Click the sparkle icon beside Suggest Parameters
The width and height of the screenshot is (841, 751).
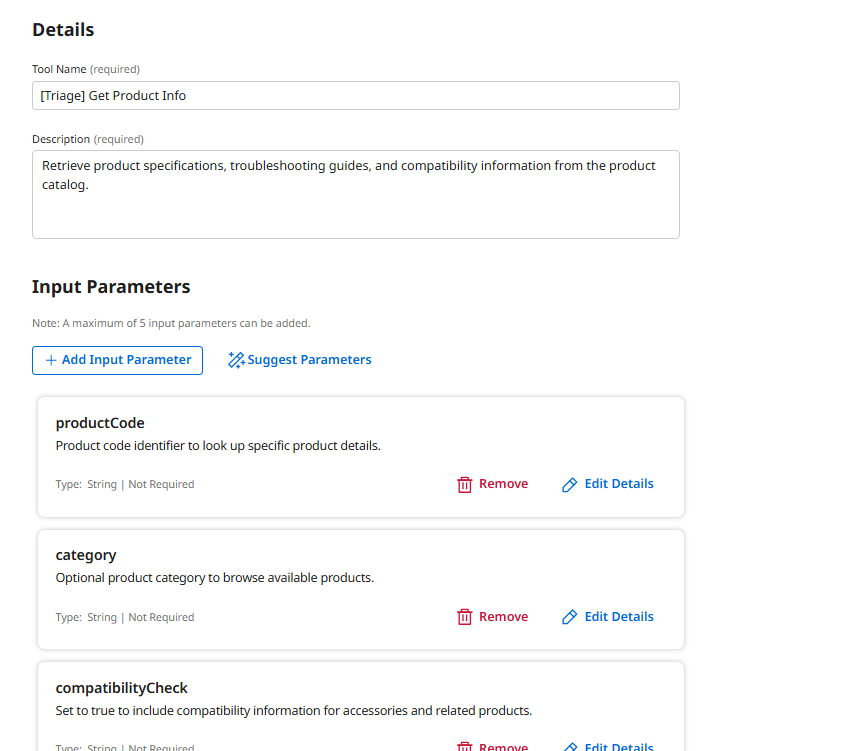tap(236, 359)
